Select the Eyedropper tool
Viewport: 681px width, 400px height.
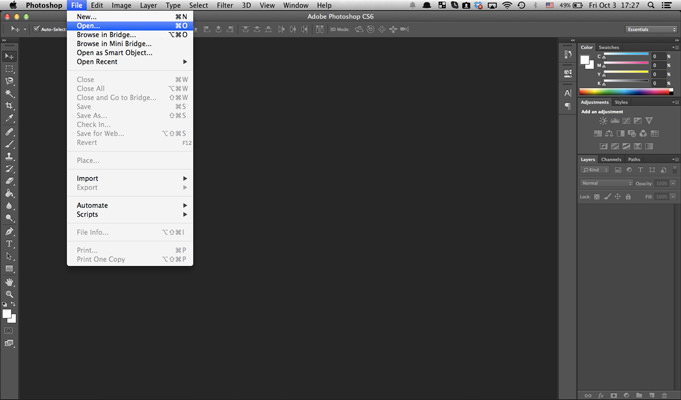[9, 118]
